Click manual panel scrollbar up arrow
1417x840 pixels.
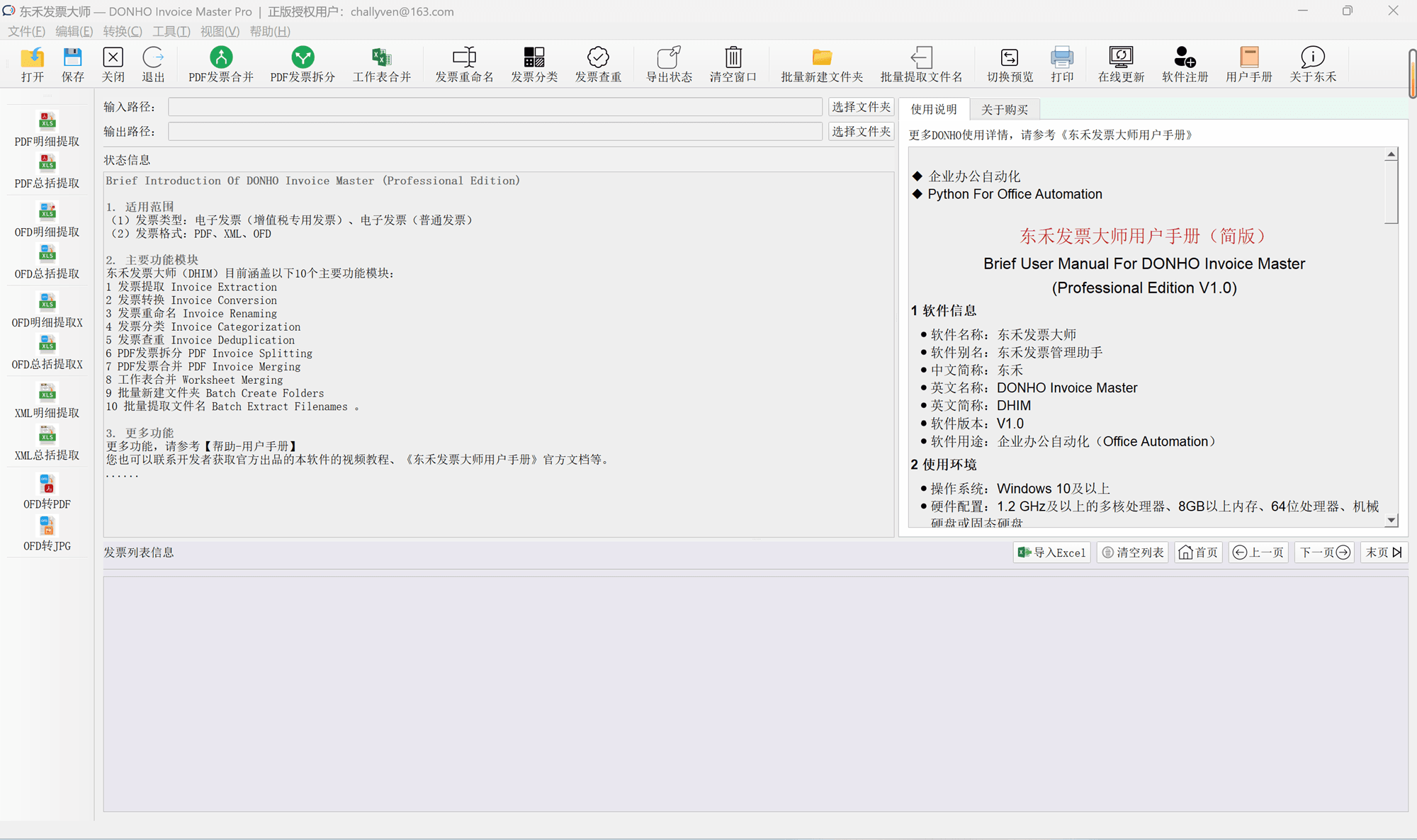1391,154
